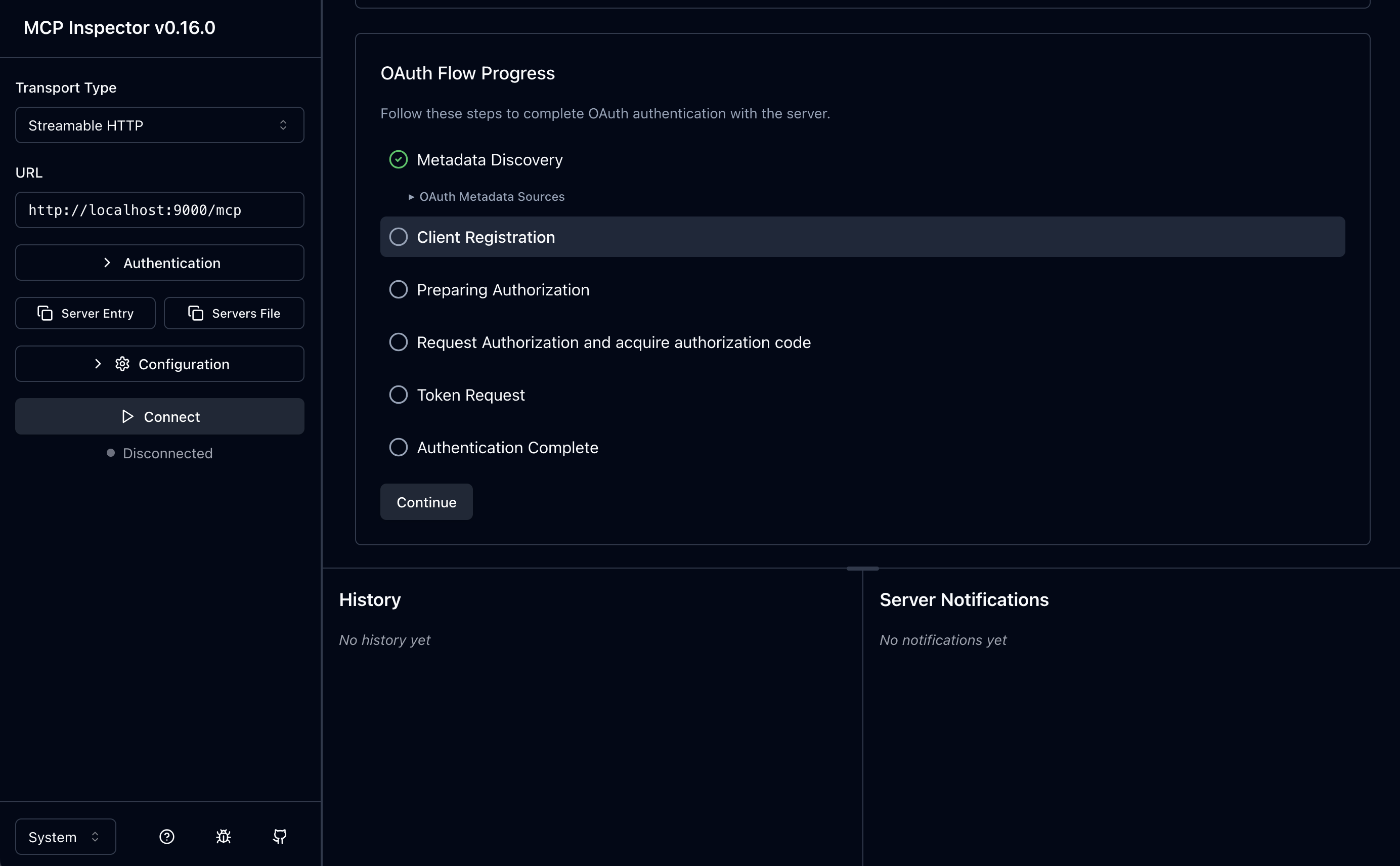Viewport: 1400px width, 866px height.
Task: Click the Server Notifications heading
Action: [x=964, y=599]
